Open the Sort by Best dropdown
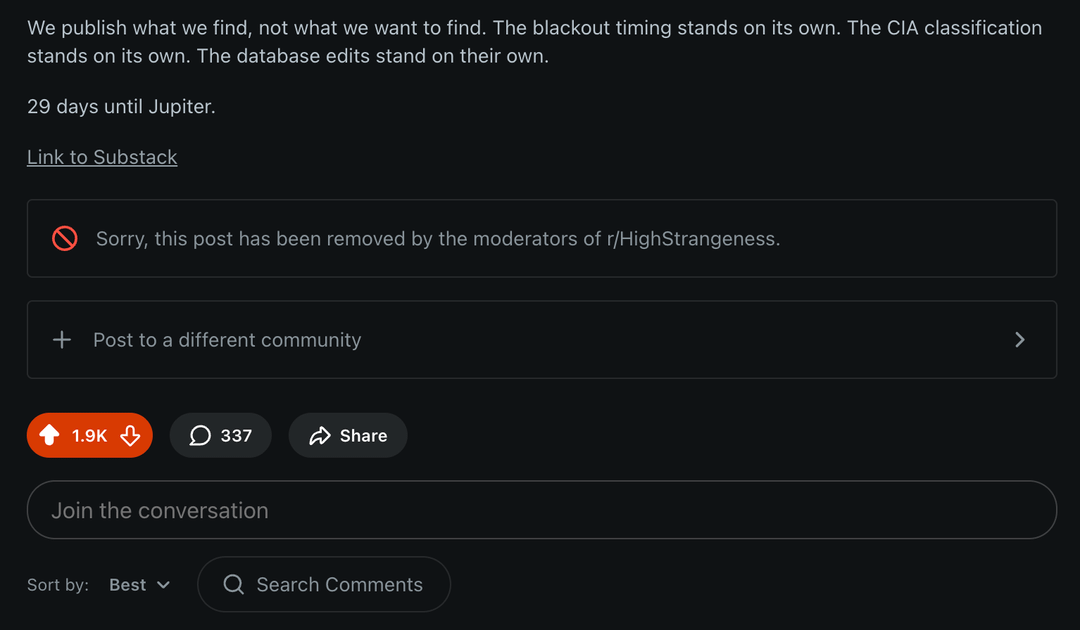 139,585
